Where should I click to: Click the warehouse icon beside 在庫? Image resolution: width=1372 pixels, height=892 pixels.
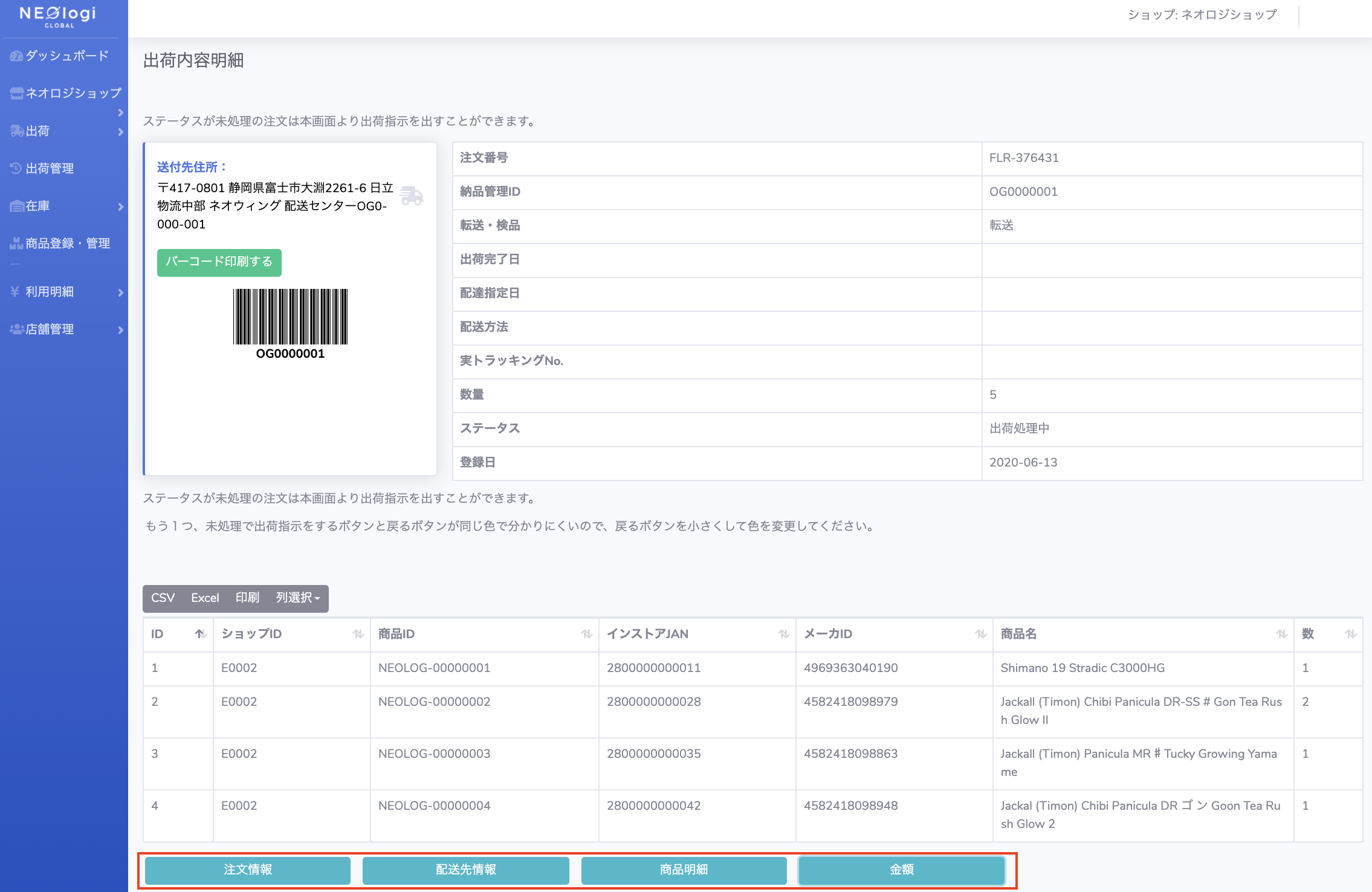pos(16,206)
